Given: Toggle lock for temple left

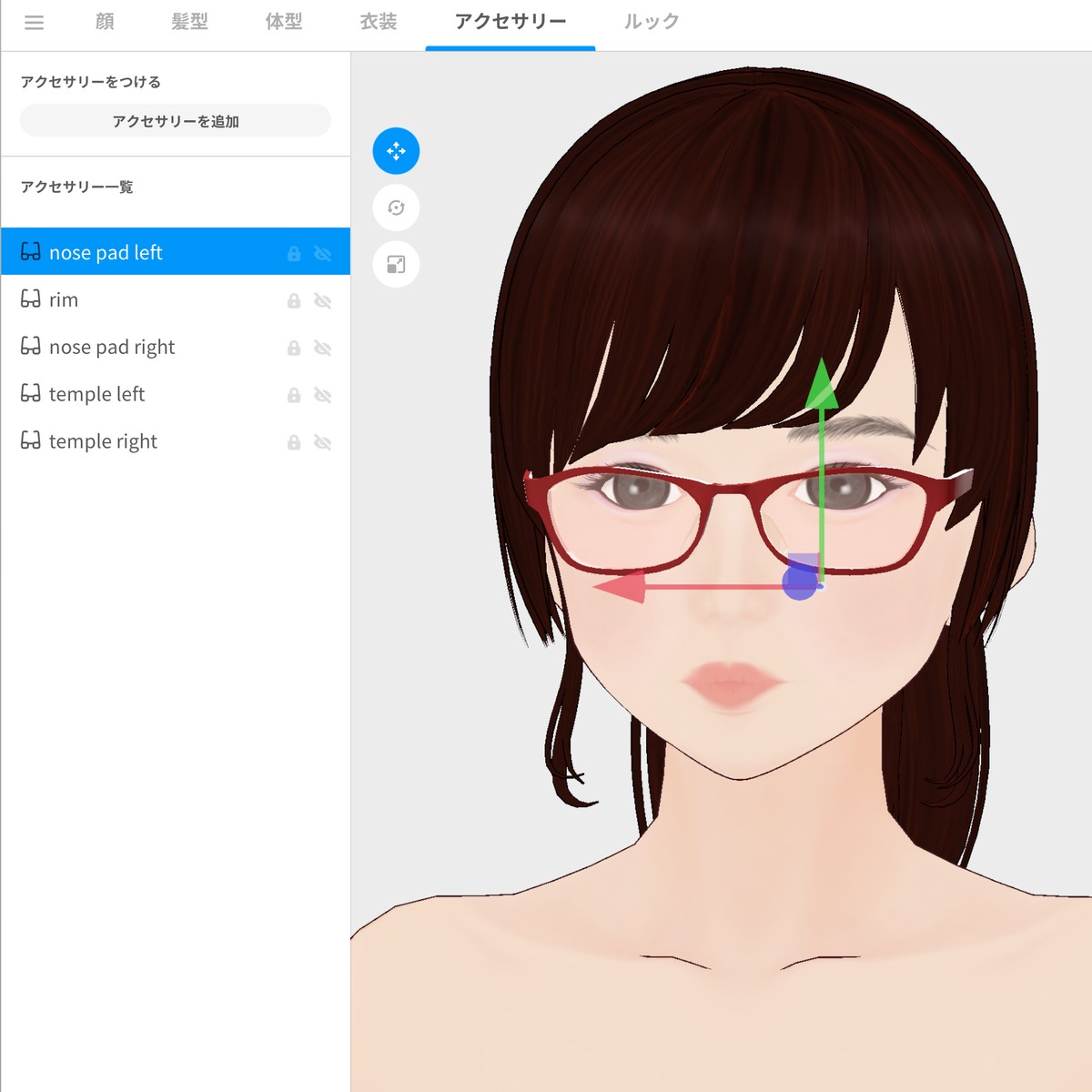Looking at the screenshot, I should 294,395.
